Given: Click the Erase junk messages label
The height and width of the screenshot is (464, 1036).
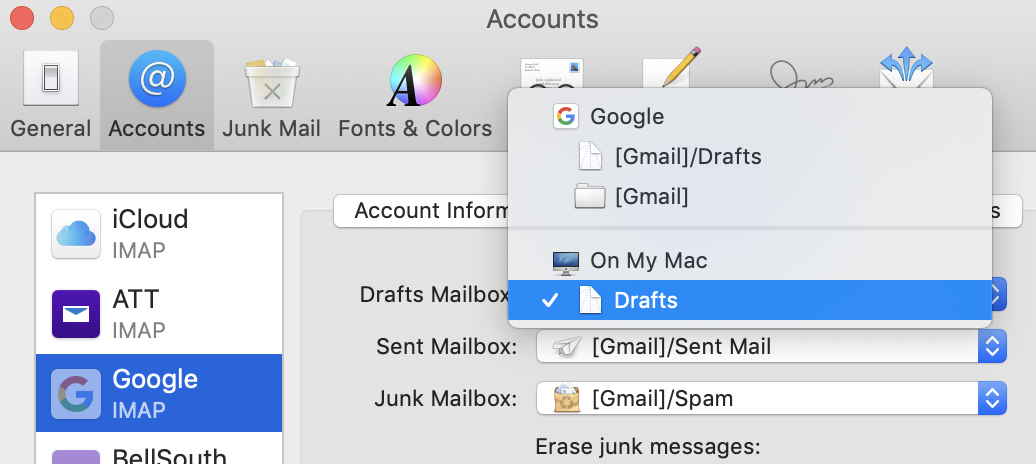Looking at the screenshot, I should 648,447.
